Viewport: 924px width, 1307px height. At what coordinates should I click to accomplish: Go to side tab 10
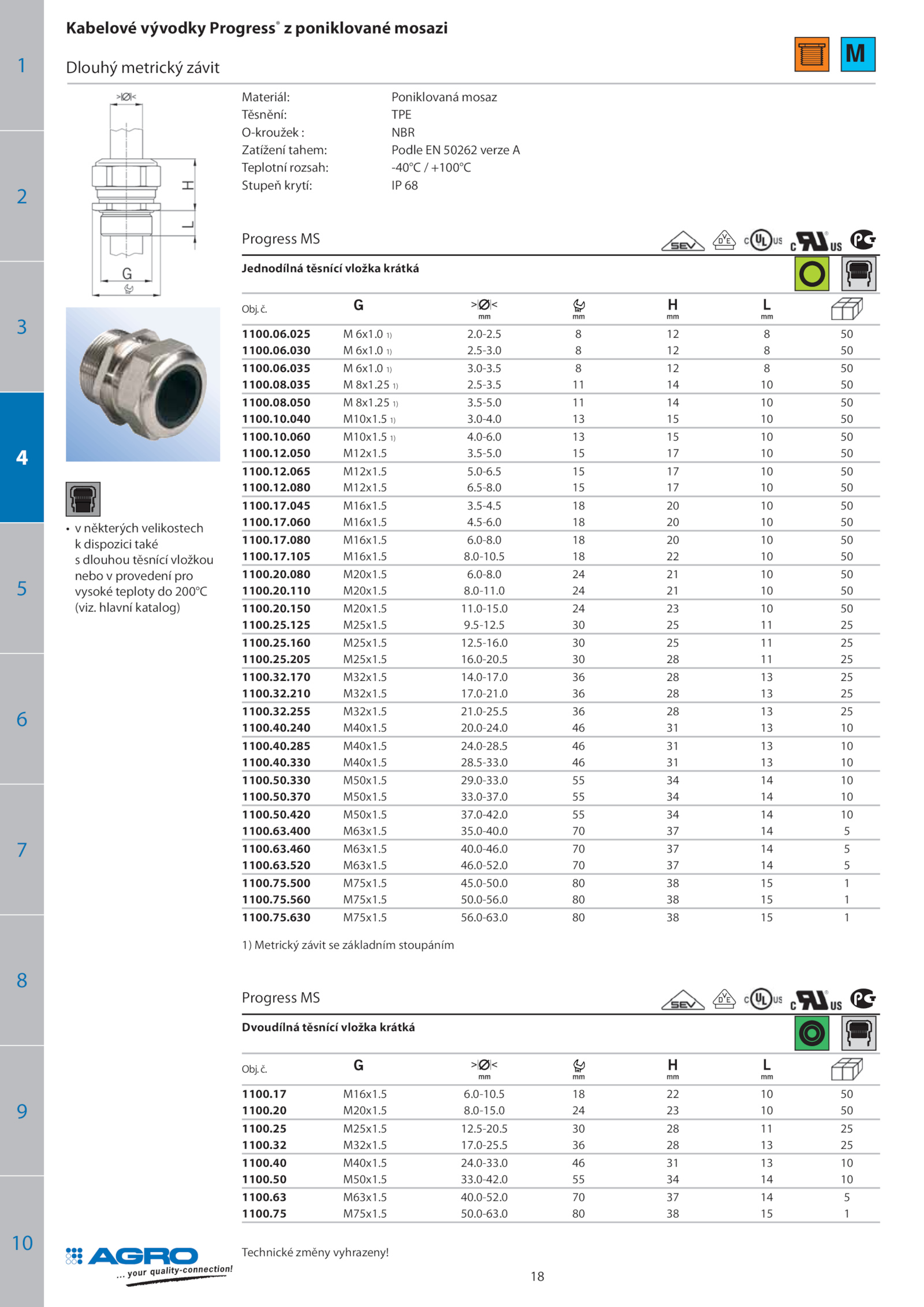[x=22, y=1242]
